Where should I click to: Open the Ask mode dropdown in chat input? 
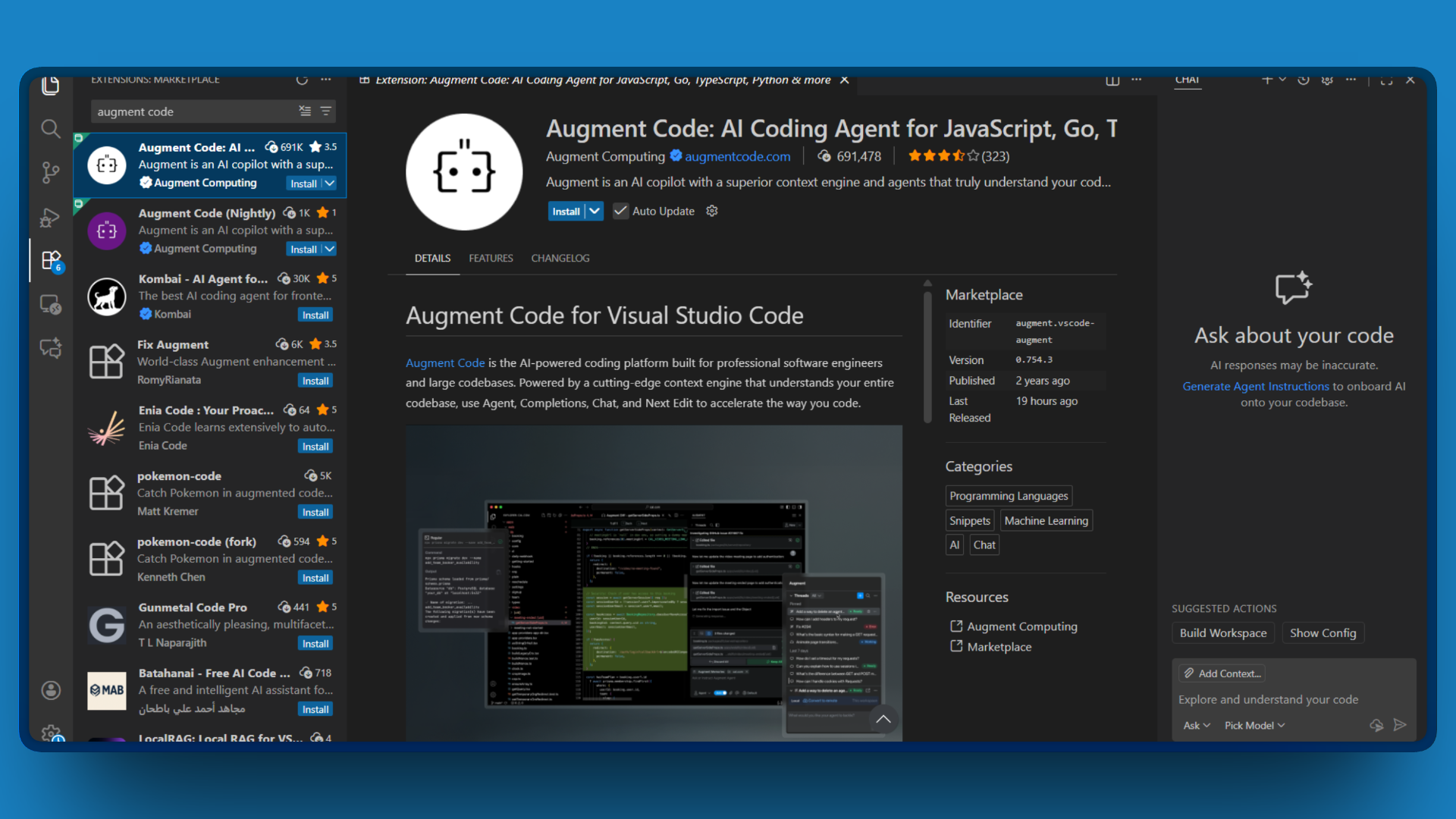tap(1196, 725)
